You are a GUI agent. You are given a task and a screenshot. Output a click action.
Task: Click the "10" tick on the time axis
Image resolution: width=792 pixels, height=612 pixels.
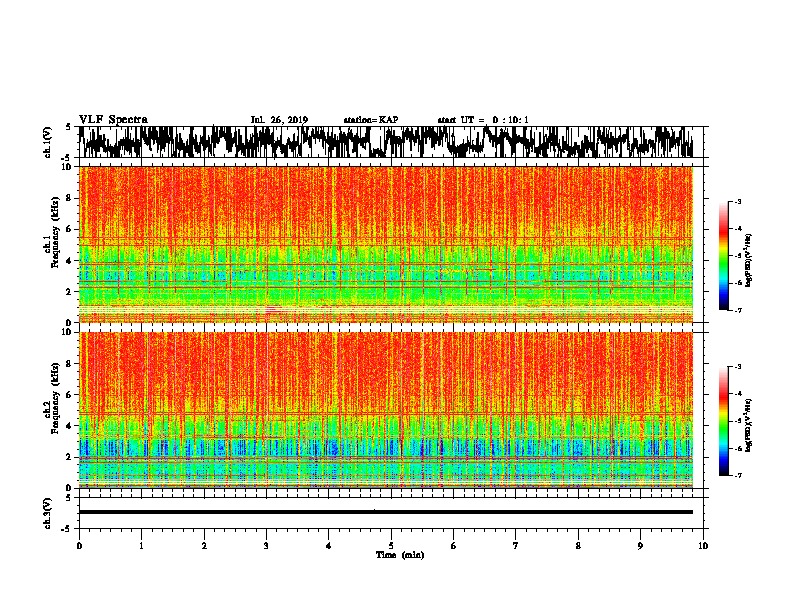click(703, 546)
